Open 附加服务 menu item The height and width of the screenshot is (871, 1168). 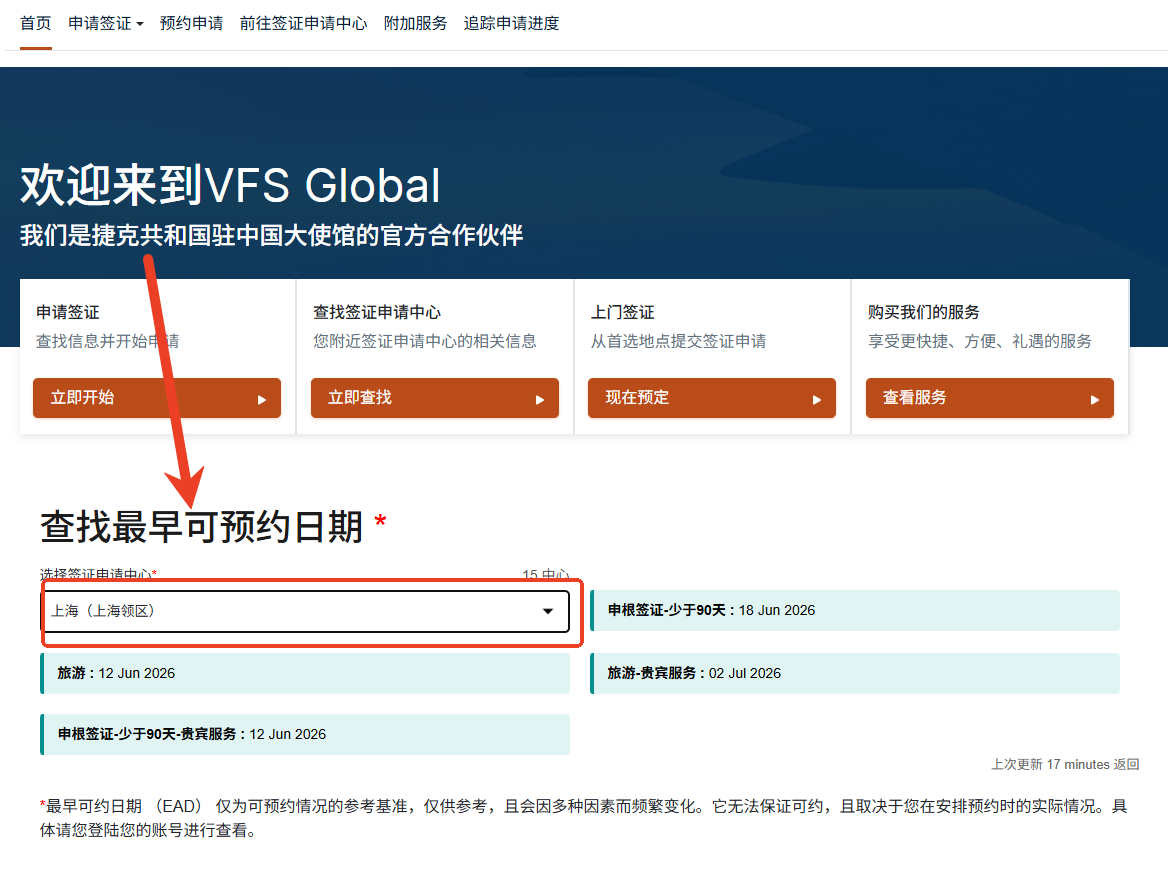point(415,23)
